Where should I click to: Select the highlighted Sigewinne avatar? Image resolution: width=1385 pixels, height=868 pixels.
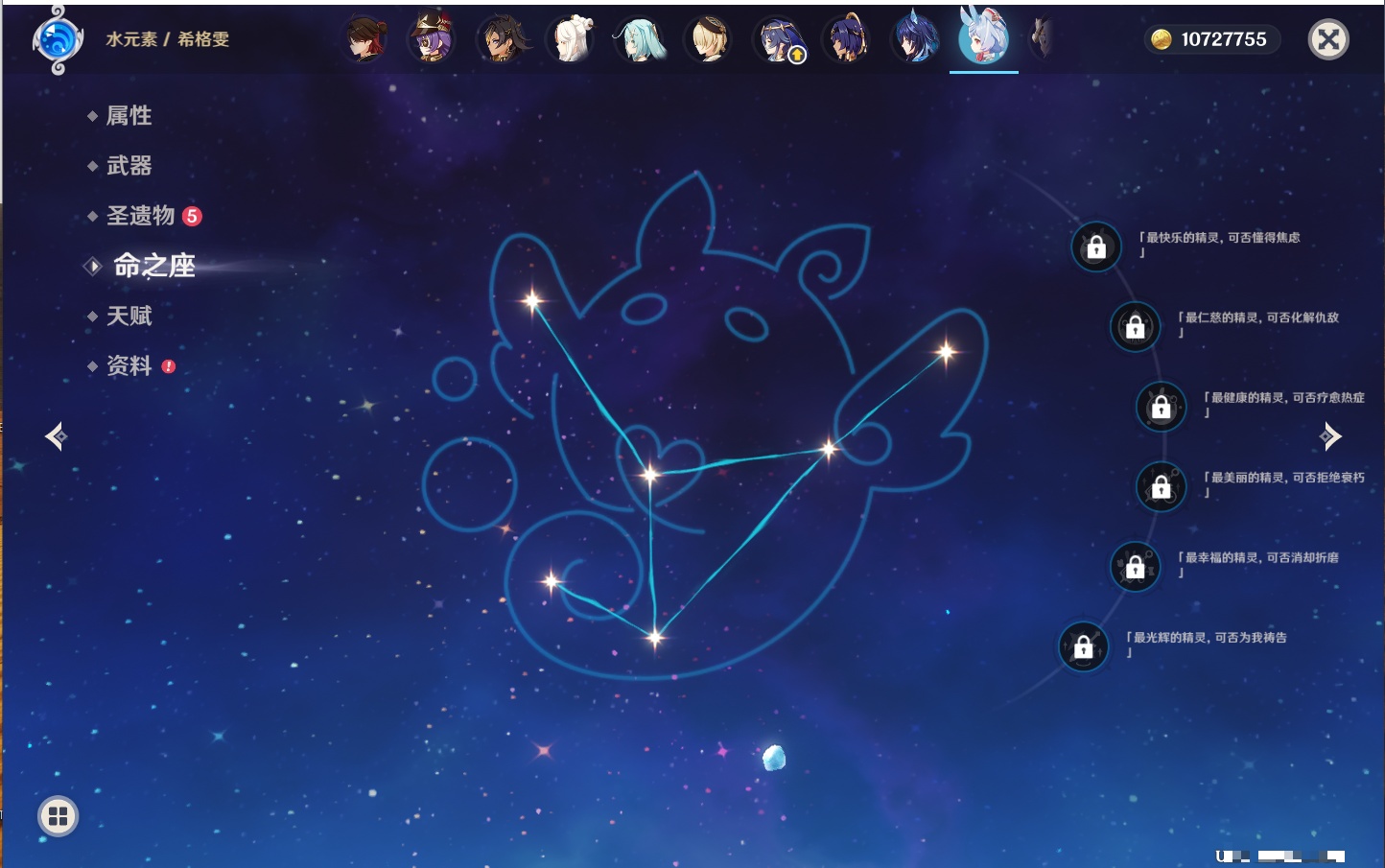(984, 36)
